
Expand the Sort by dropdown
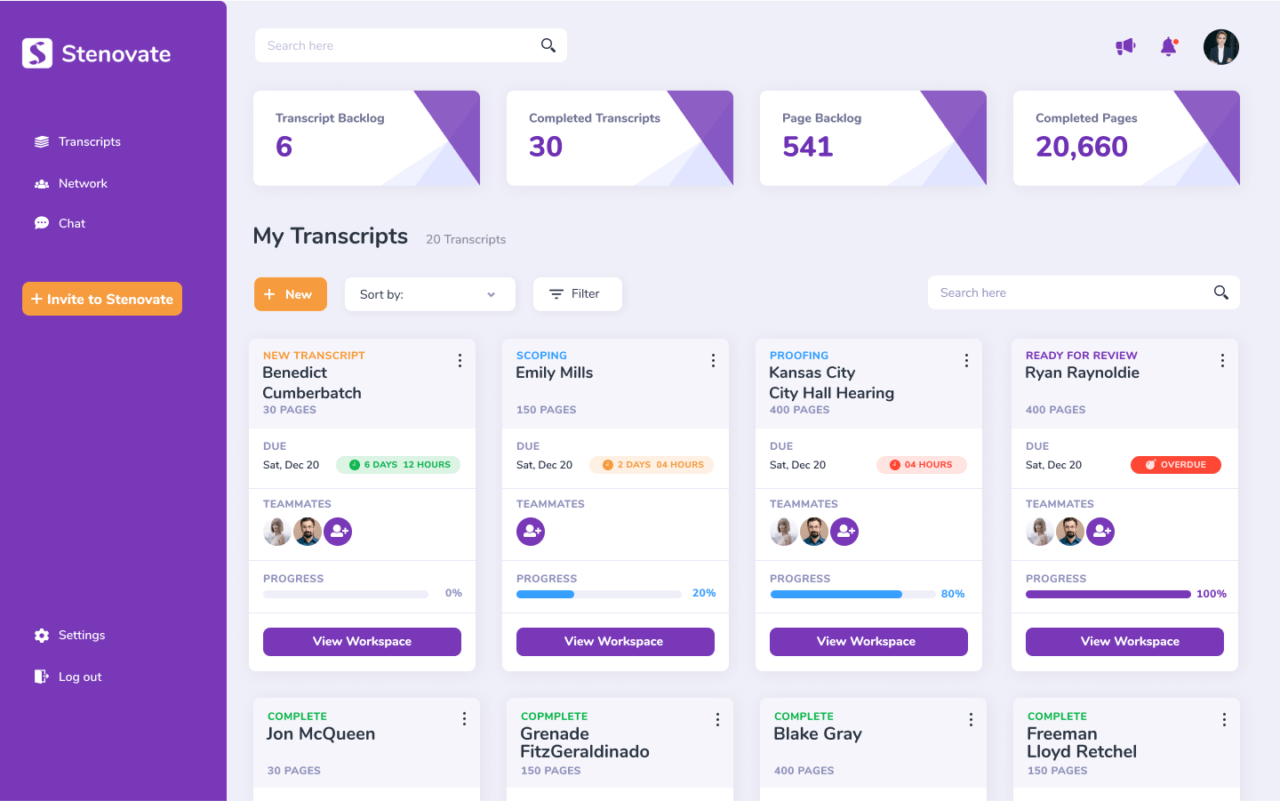430,294
